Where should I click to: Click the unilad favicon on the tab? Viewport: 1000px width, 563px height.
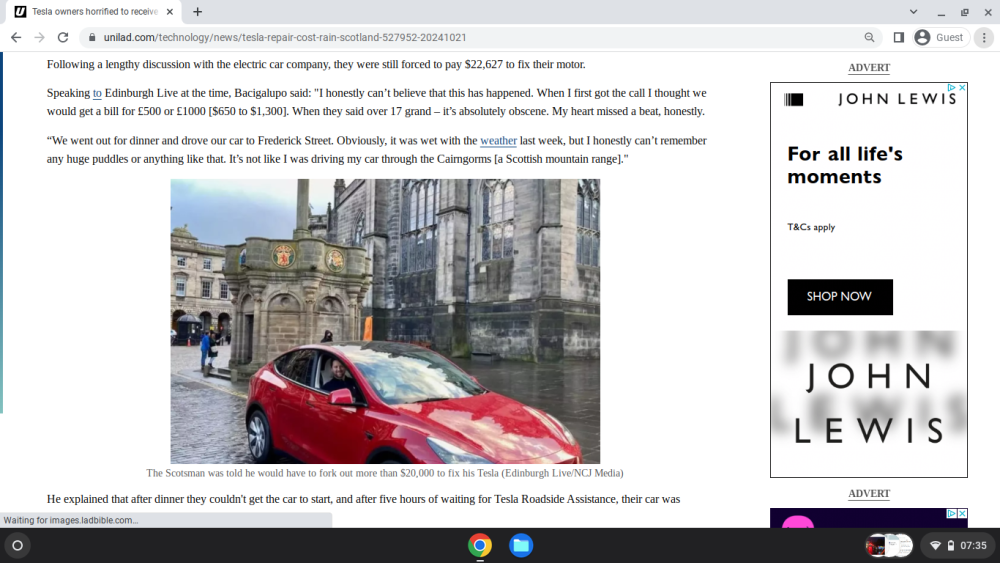coord(20,11)
